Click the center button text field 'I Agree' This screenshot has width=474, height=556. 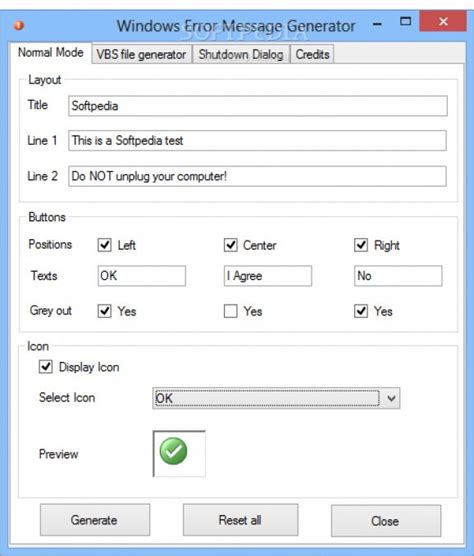coord(268,276)
